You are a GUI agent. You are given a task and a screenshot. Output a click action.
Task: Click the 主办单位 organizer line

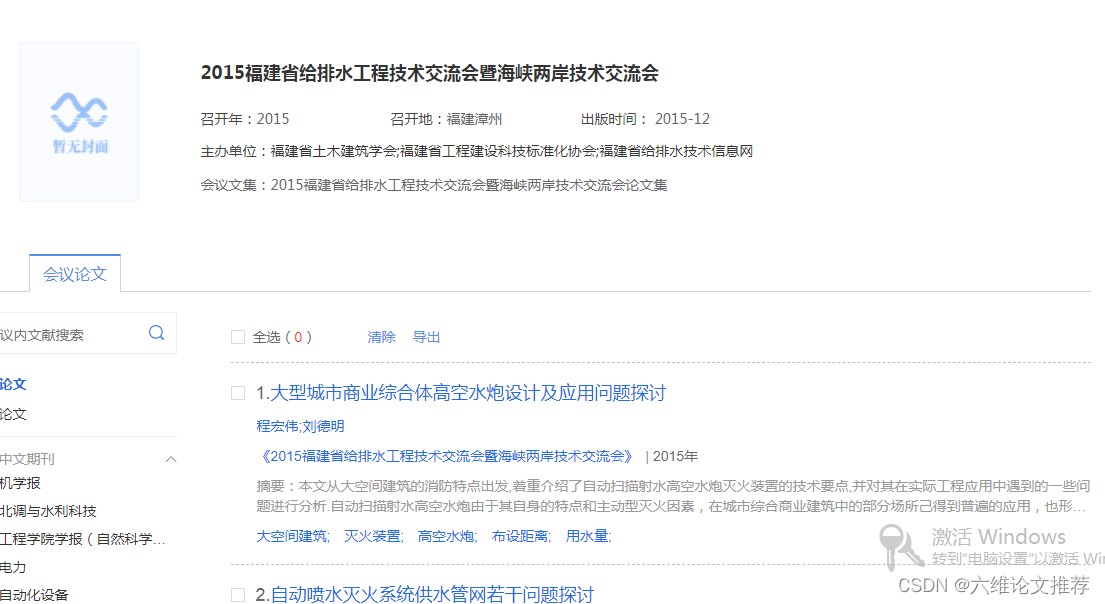click(x=476, y=151)
